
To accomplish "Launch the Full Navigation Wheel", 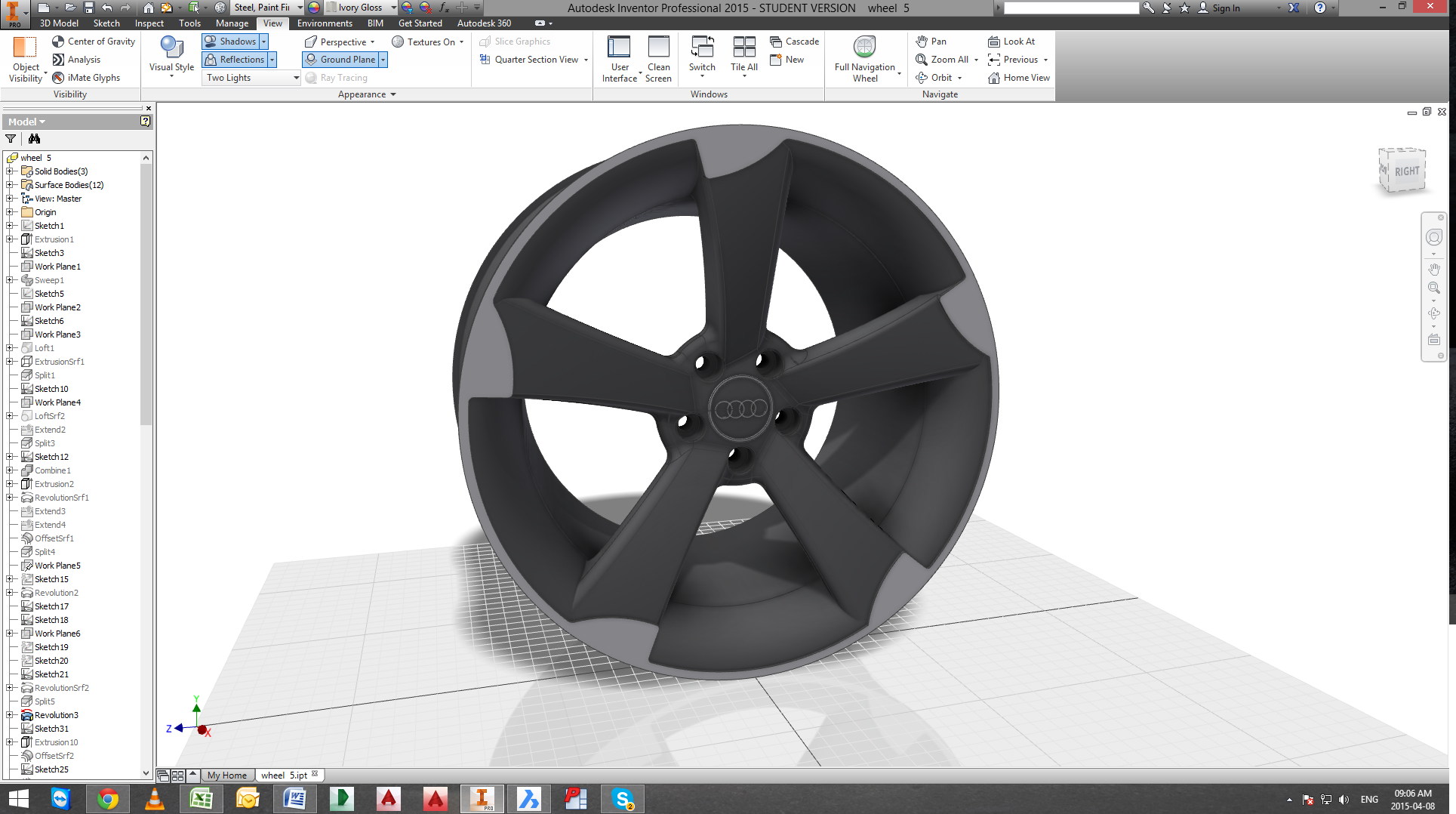I will [x=865, y=59].
